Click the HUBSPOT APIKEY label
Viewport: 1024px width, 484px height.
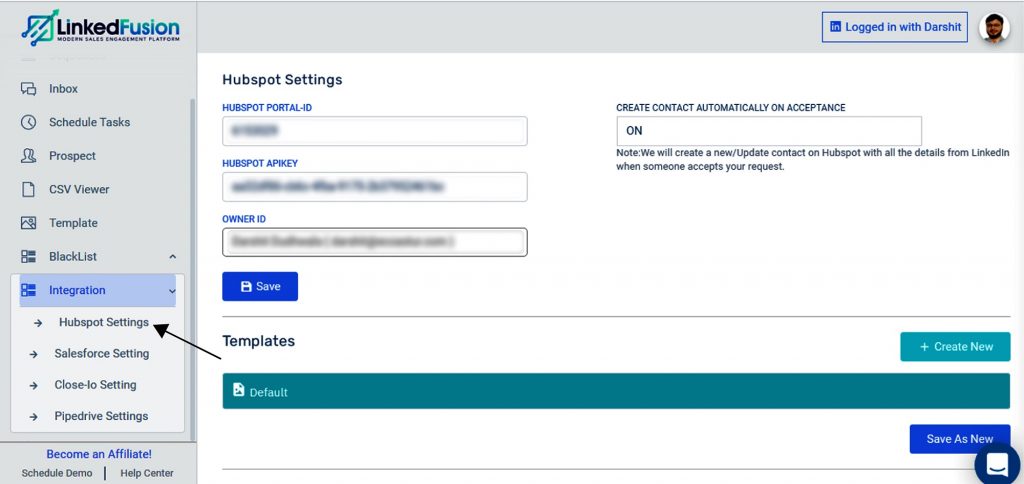pyautogui.click(x=260, y=163)
